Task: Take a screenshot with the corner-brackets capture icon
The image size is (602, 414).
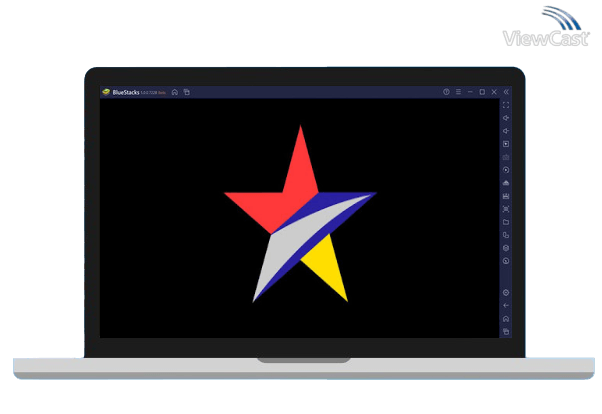Action: pos(506,209)
